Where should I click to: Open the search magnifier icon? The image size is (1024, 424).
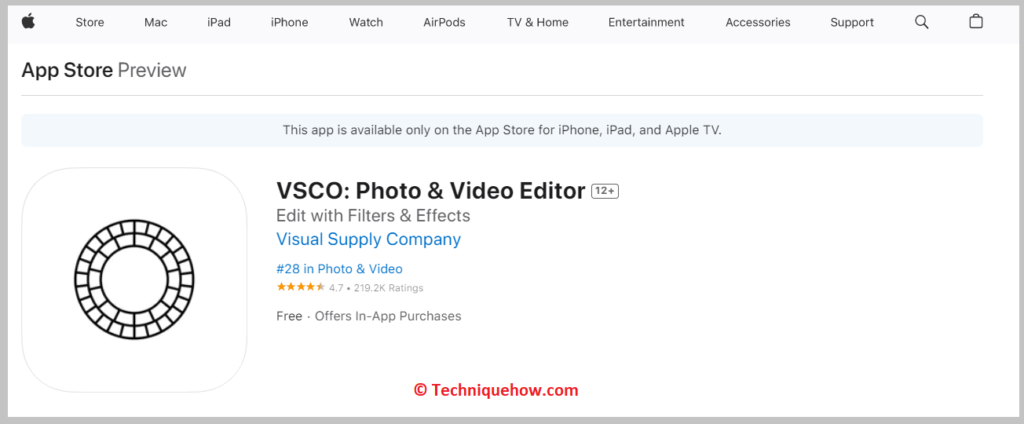pos(921,22)
